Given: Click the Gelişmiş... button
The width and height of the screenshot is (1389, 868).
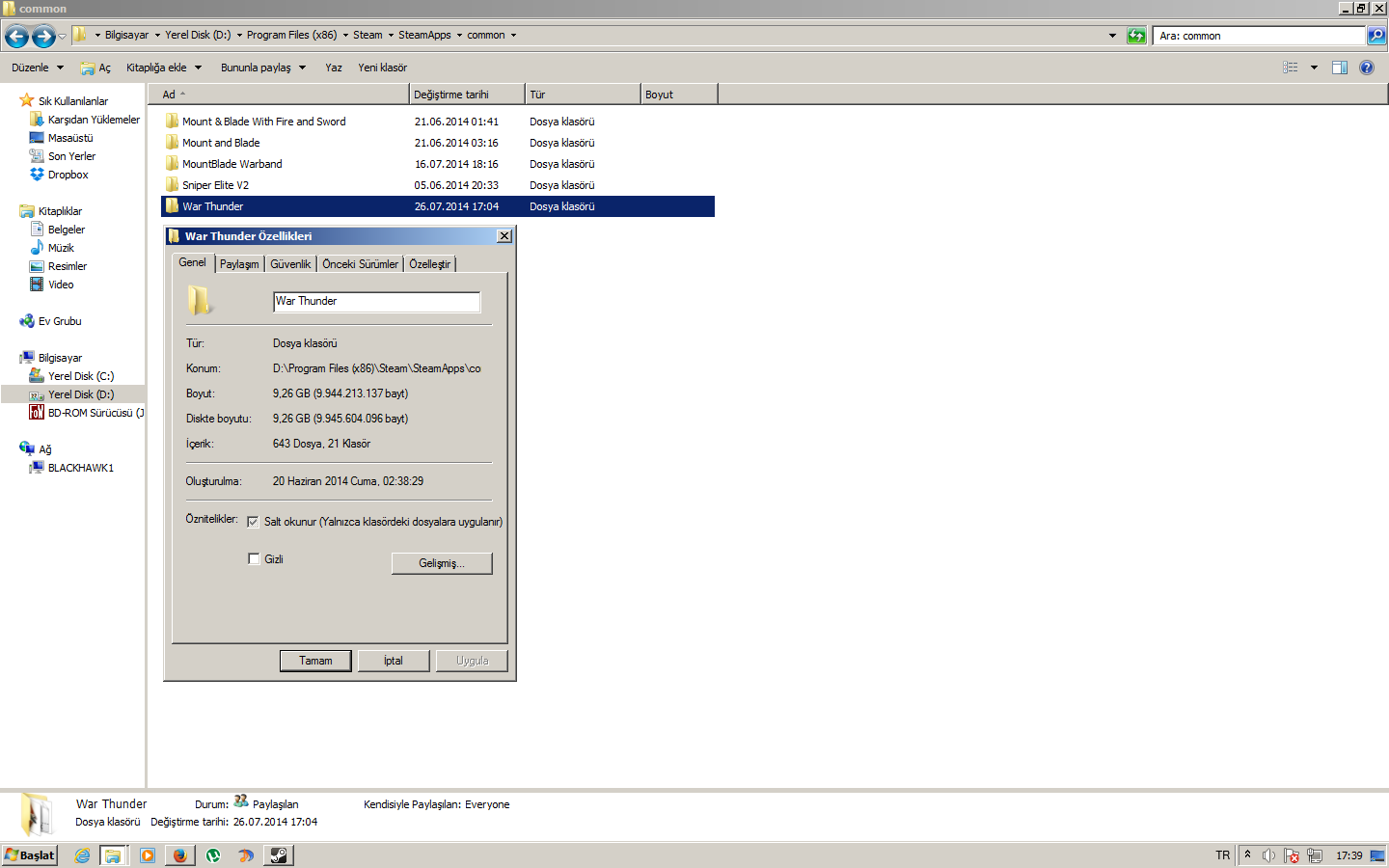Looking at the screenshot, I should coord(442,563).
